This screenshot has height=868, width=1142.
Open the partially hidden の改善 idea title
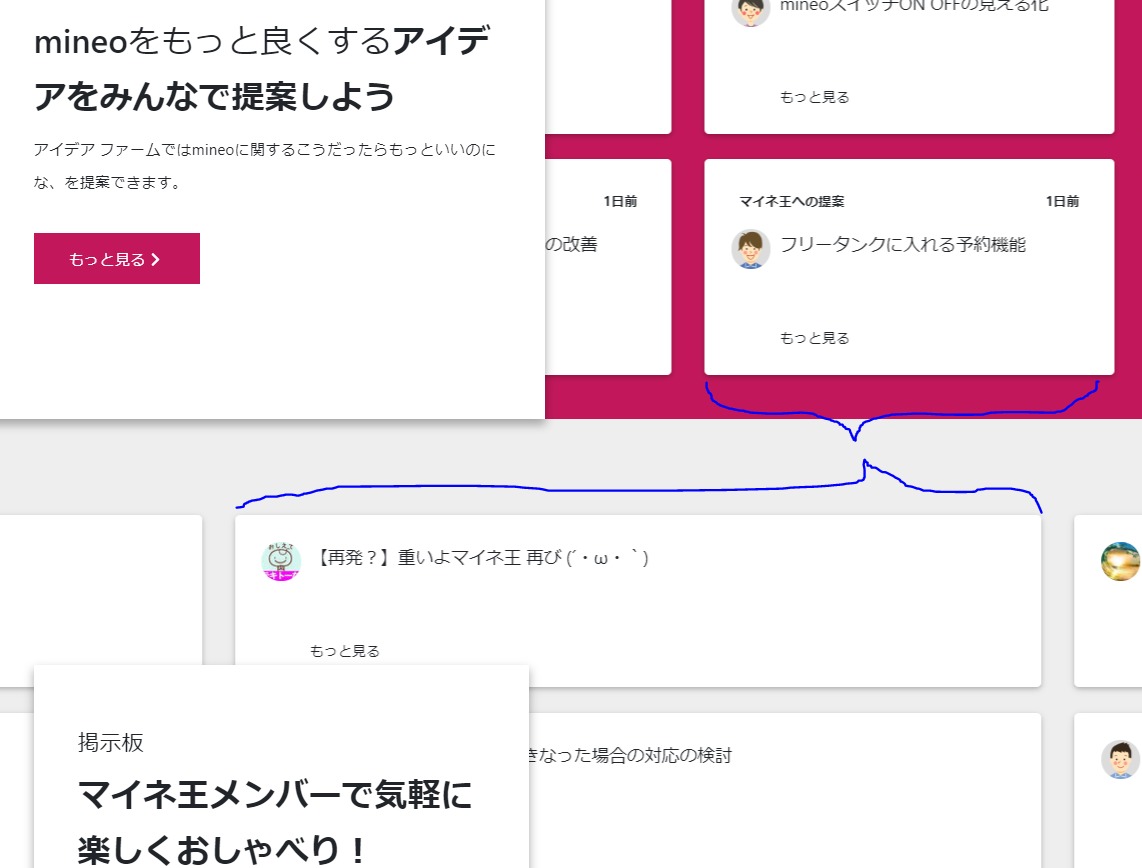(x=572, y=244)
